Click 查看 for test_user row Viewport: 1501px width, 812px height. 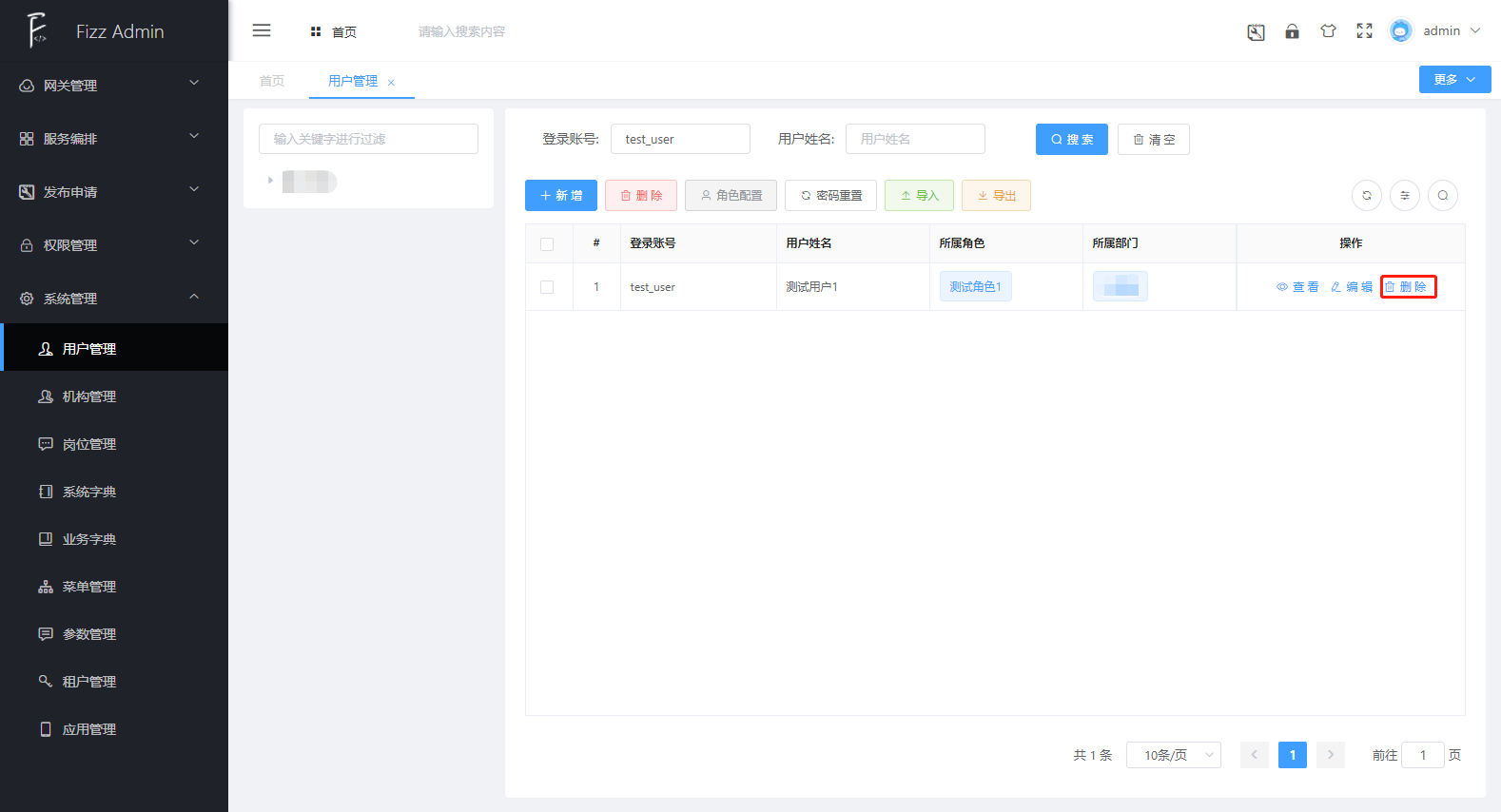(x=1297, y=286)
